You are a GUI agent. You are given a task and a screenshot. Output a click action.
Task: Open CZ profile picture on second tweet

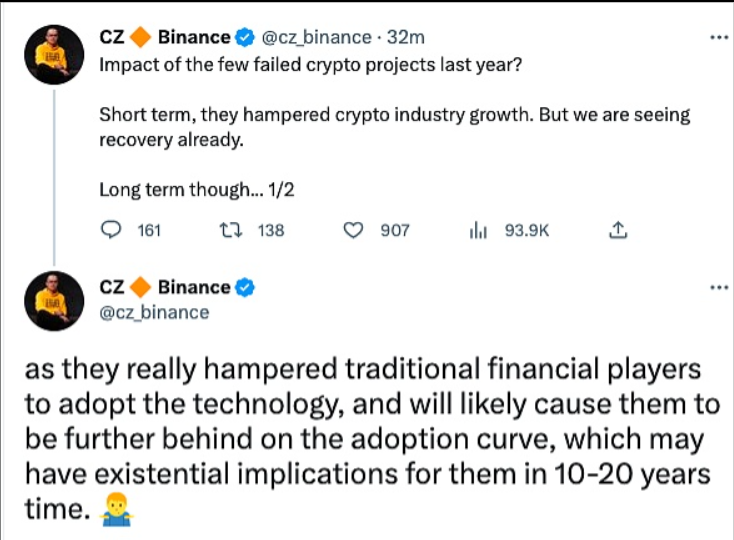(x=52, y=299)
